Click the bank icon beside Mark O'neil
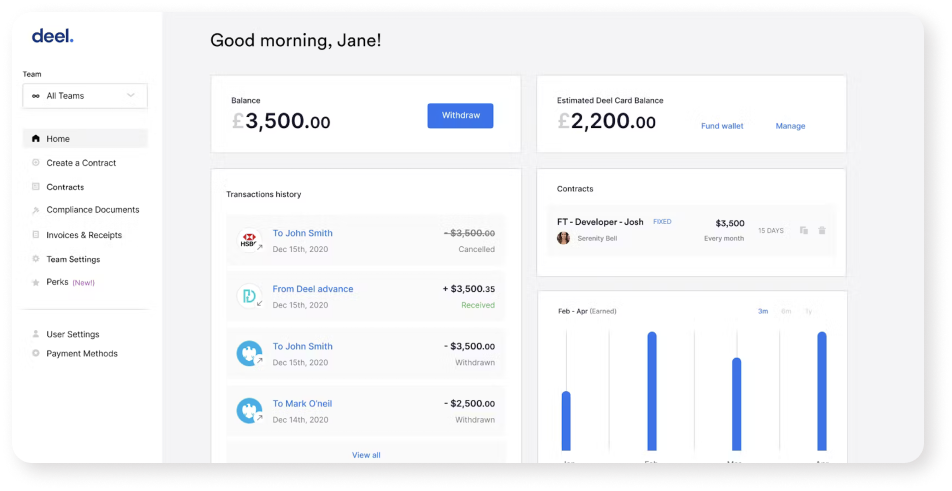 pyautogui.click(x=248, y=410)
